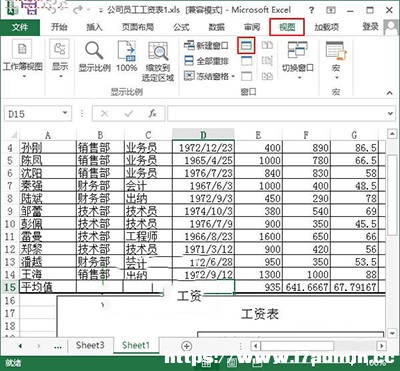Image resolution: width=400 pixels, height=371 pixels.
Task: Click cell 工程师 in row 11
Action: 148,236
